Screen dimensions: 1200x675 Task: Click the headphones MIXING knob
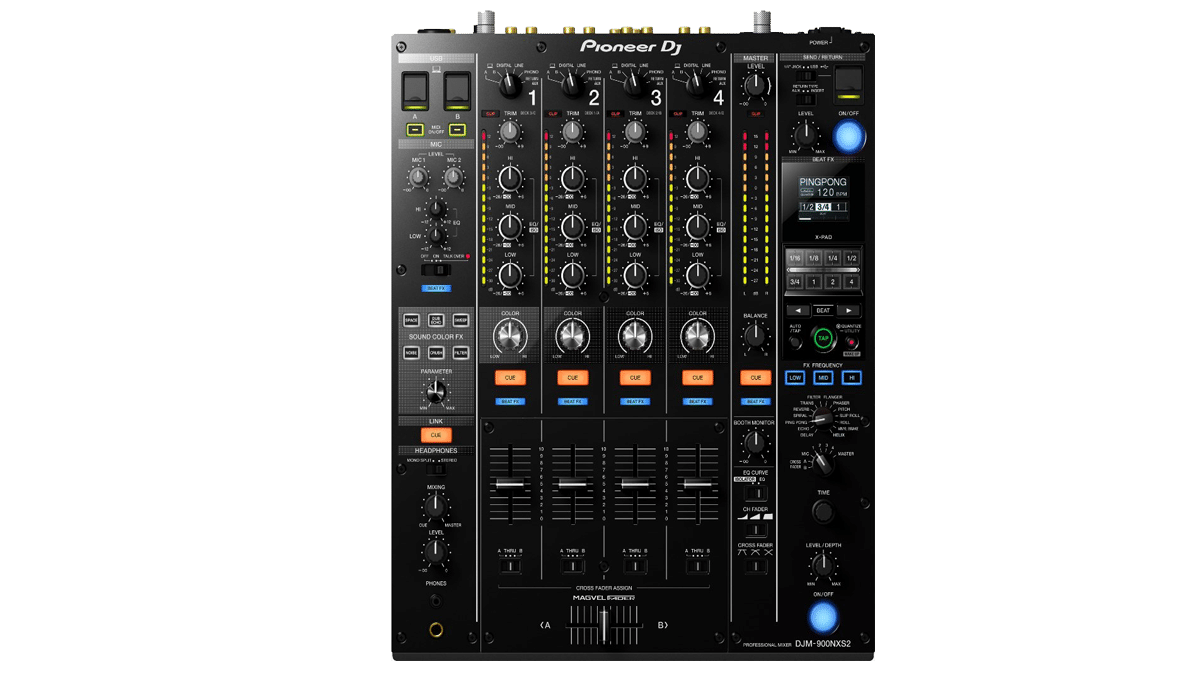pyautogui.click(x=436, y=506)
